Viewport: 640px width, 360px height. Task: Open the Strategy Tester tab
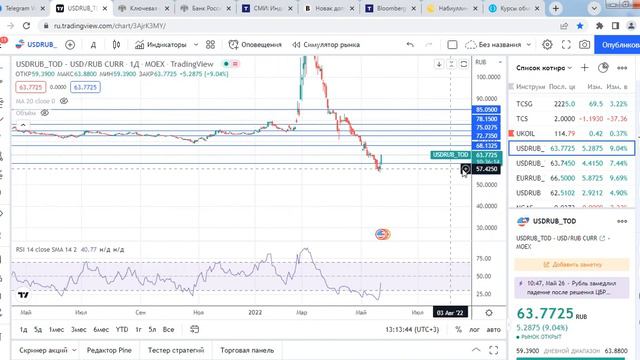tap(176, 350)
